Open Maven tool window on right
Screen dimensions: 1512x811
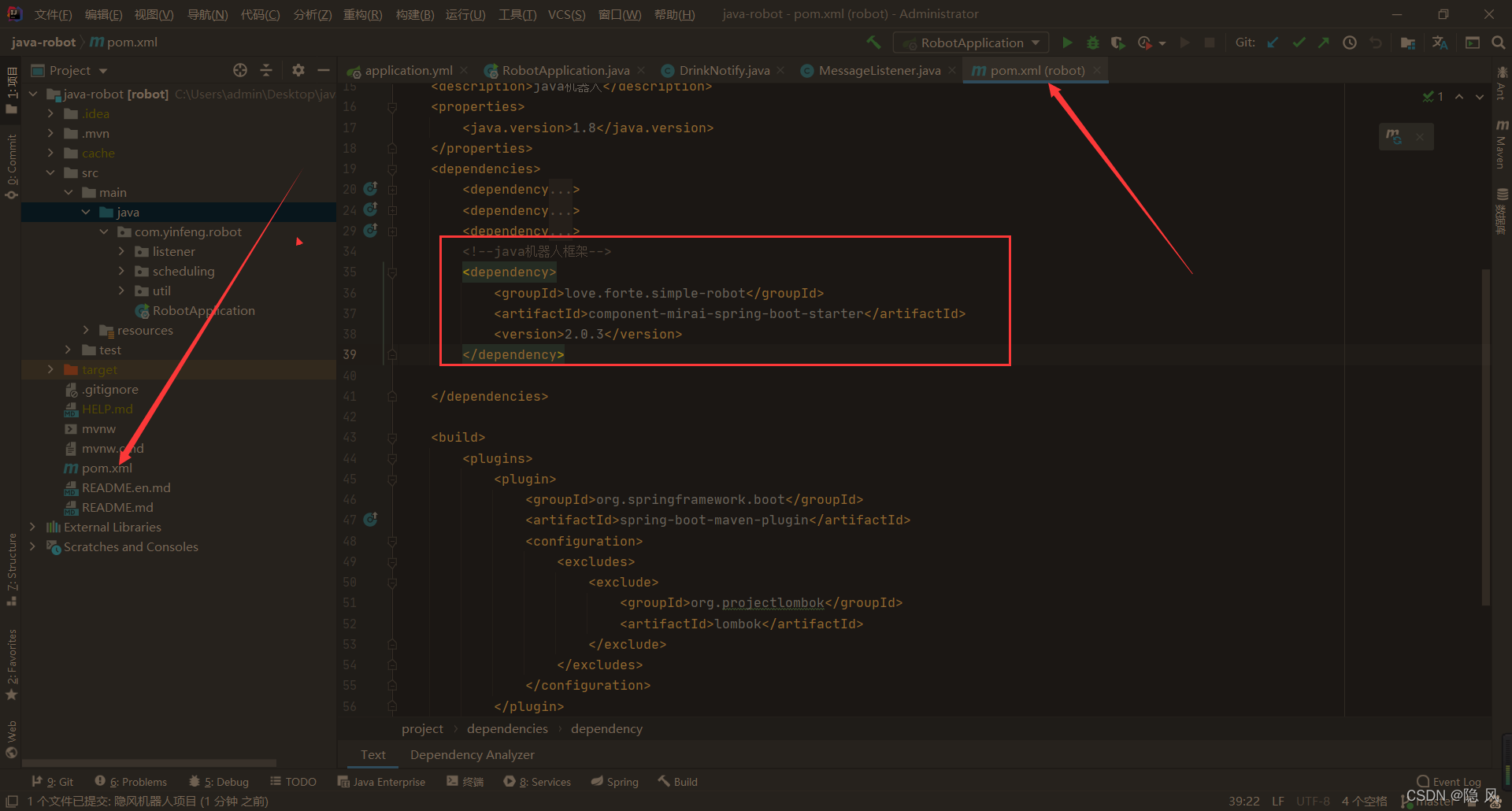1502,144
